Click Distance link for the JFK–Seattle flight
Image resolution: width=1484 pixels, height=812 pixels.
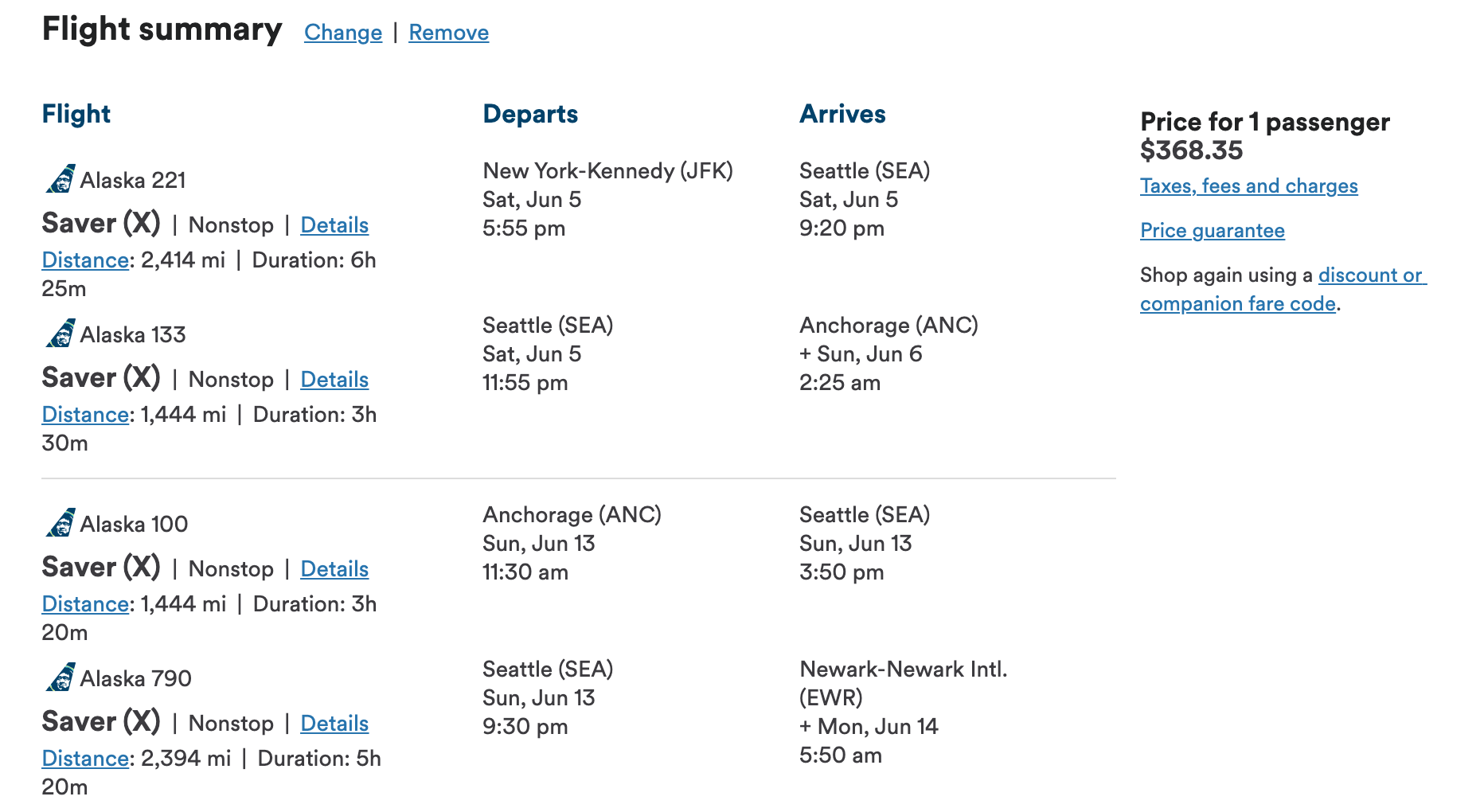point(85,260)
